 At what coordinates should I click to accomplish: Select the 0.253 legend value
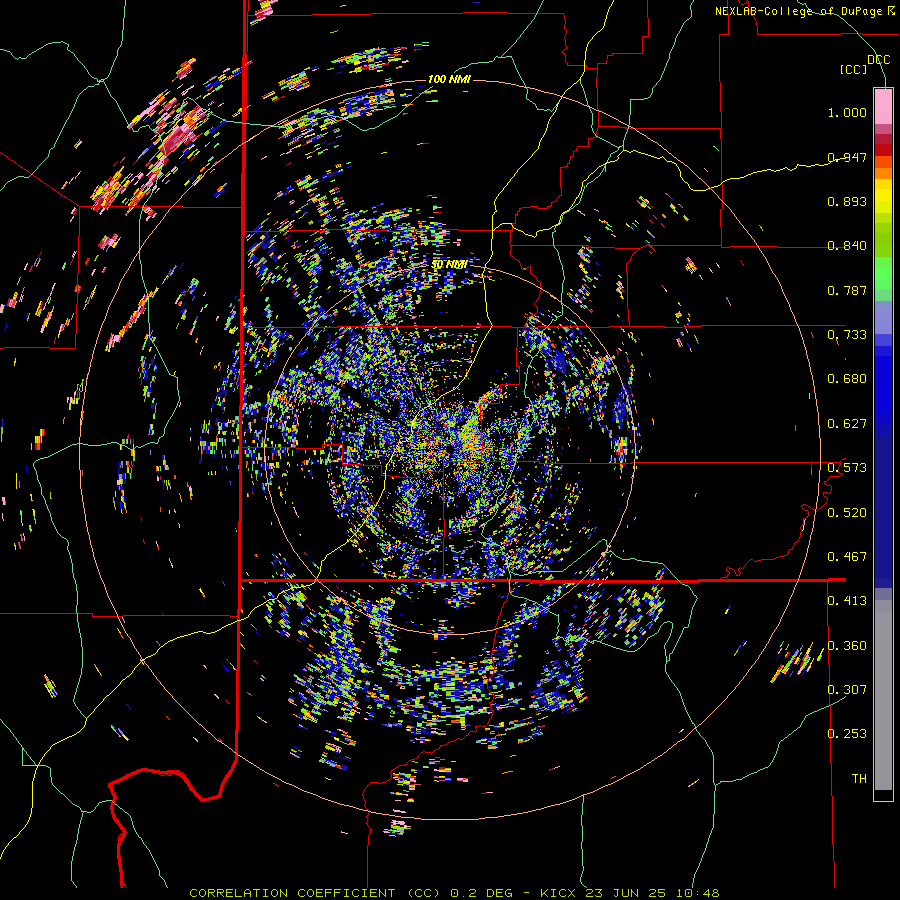pyautogui.click(x=847, y=734)
